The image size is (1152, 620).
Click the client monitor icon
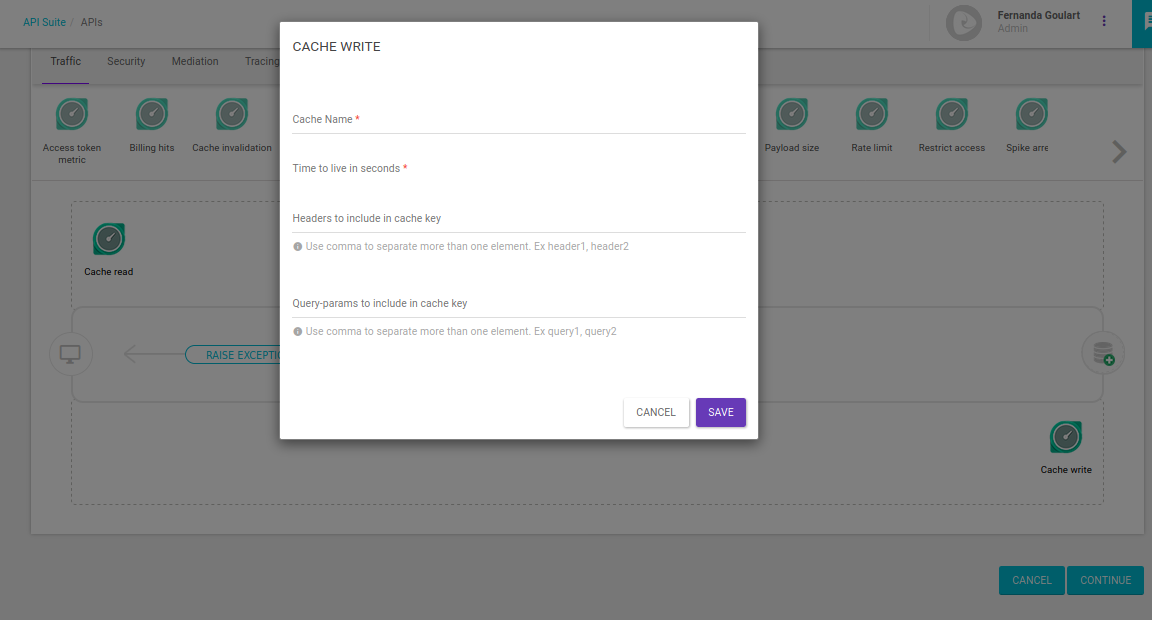pyautogui.click(x=71, y=354)
